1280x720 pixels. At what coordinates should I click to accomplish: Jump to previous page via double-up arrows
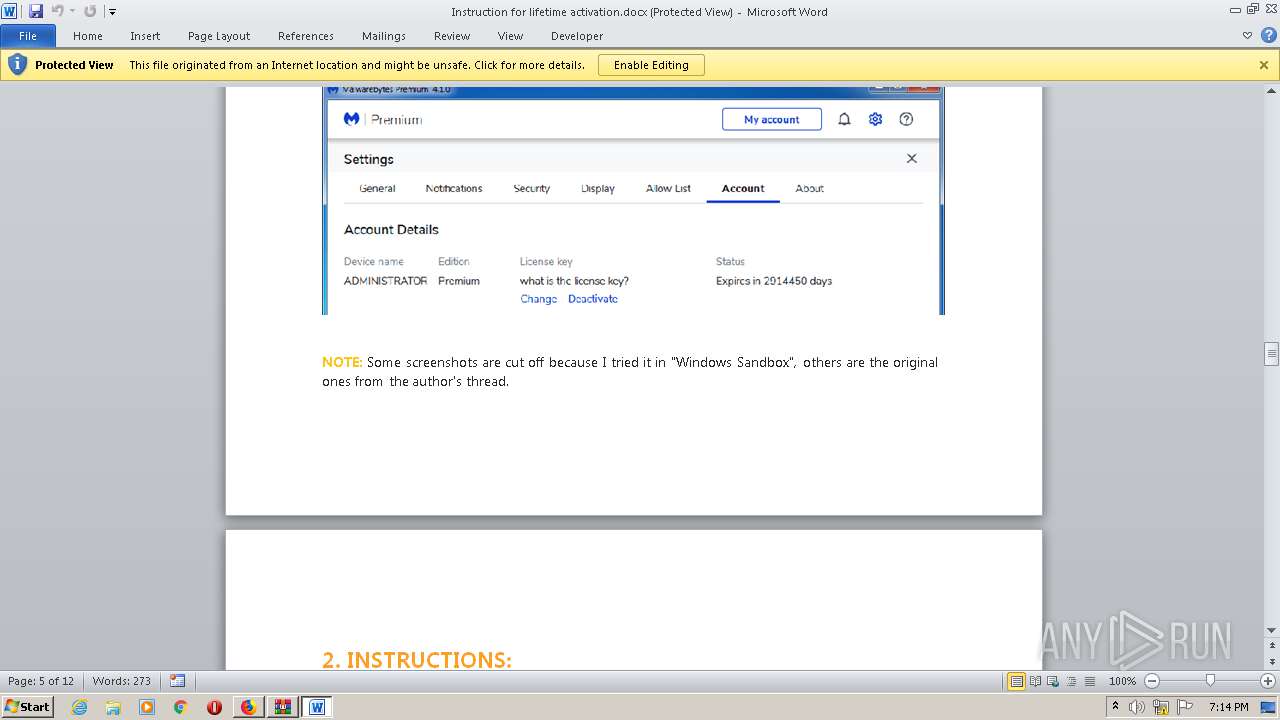[x=1272, y=643]
